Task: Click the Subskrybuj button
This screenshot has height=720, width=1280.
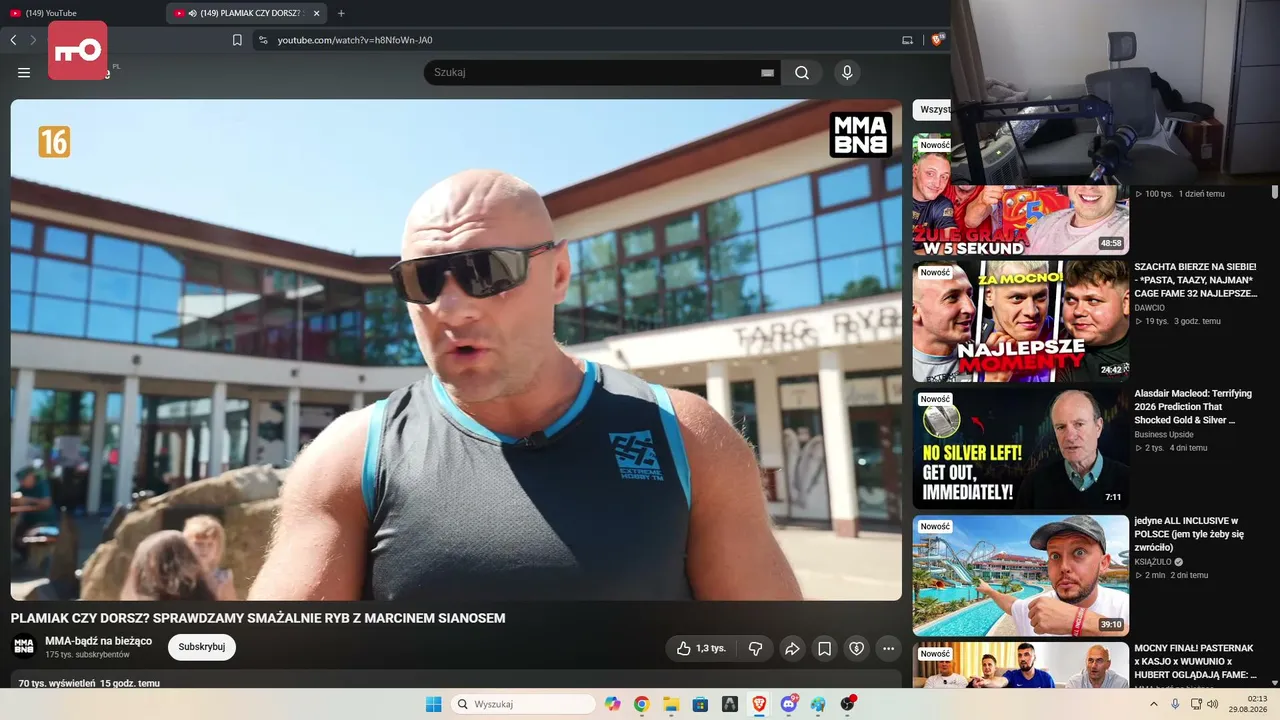Action: click(x=202, y=647)
